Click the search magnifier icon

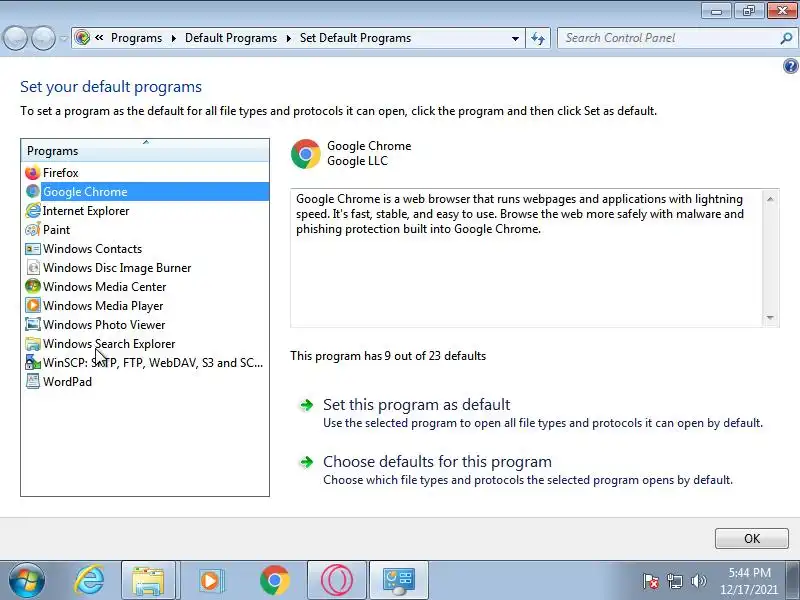pyautogui.click(x=786, y=38)
